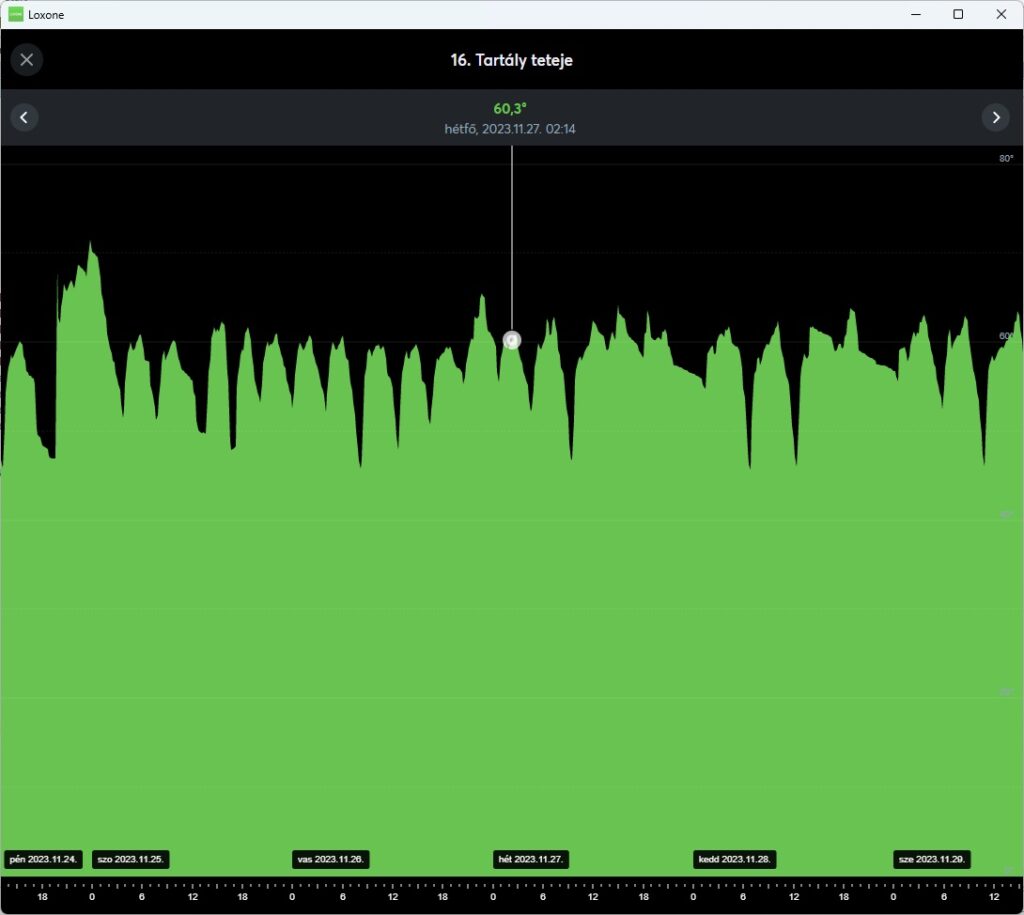Close the Tartály teteje statistics view
This screenshot has width=1024, height=915.
coord(27,60)
